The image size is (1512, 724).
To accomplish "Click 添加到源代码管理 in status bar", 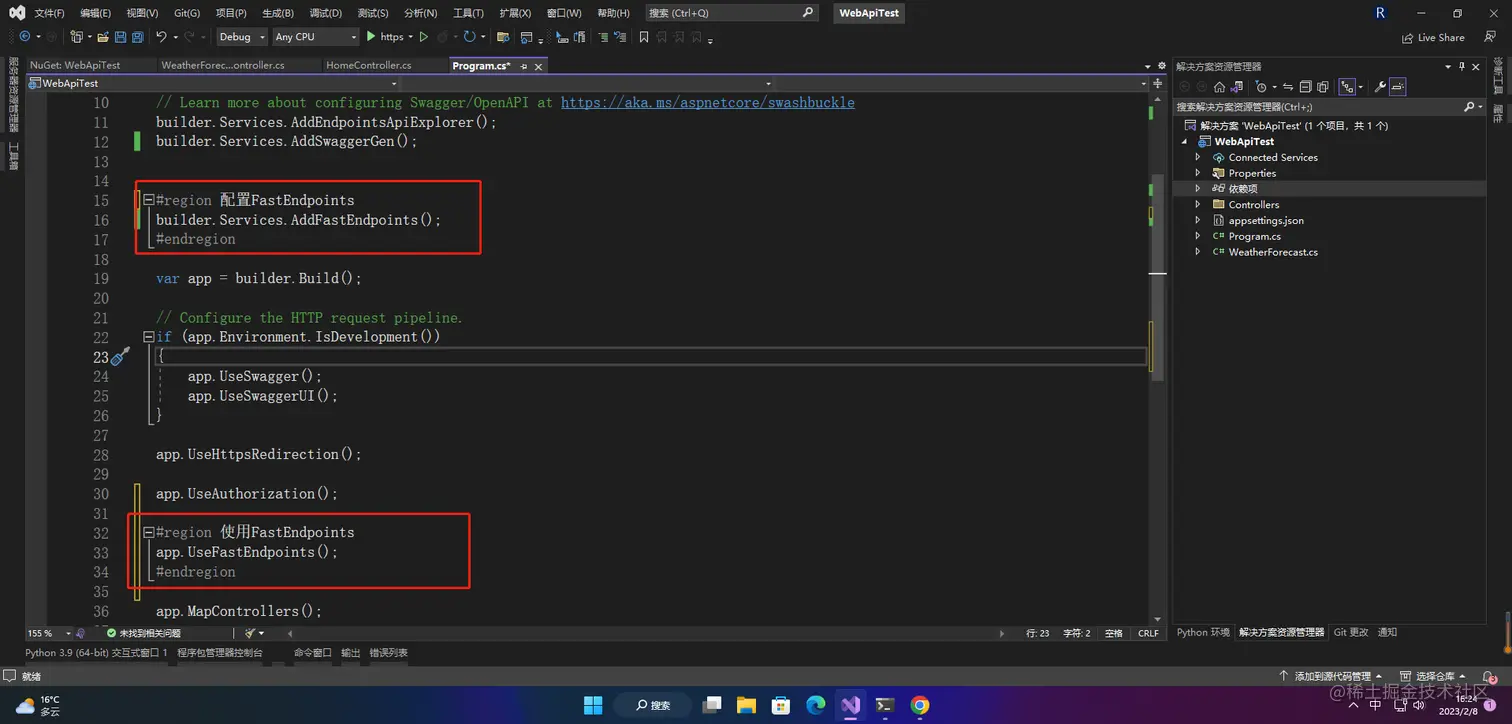I will pyautogui.click(x=1332, y=676).
